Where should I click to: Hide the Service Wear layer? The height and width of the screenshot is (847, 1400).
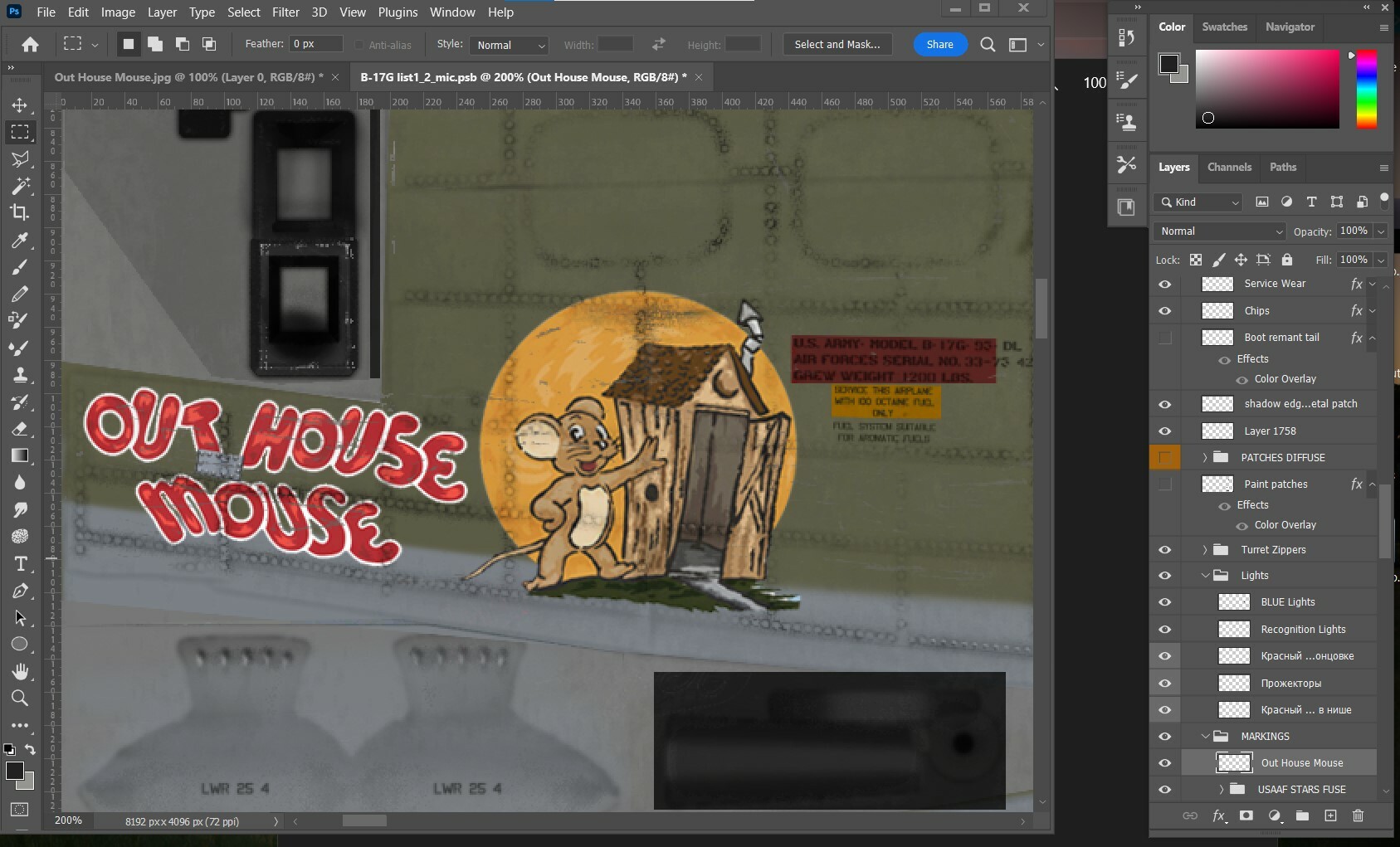pyautogui.click(x=1165, y=284)
